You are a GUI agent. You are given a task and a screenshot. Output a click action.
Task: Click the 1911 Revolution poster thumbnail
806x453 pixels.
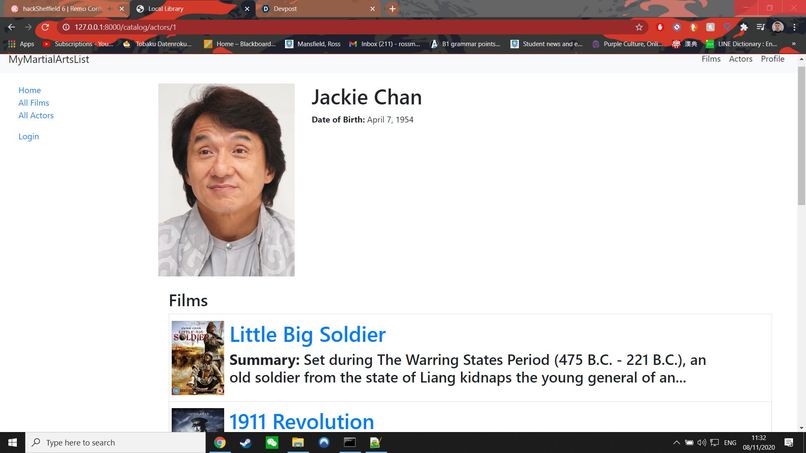tap(197, 420)
